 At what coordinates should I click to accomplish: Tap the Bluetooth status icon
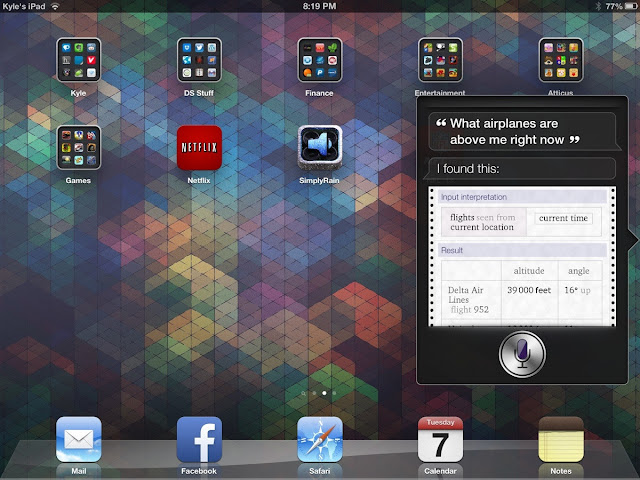[598, 6]
